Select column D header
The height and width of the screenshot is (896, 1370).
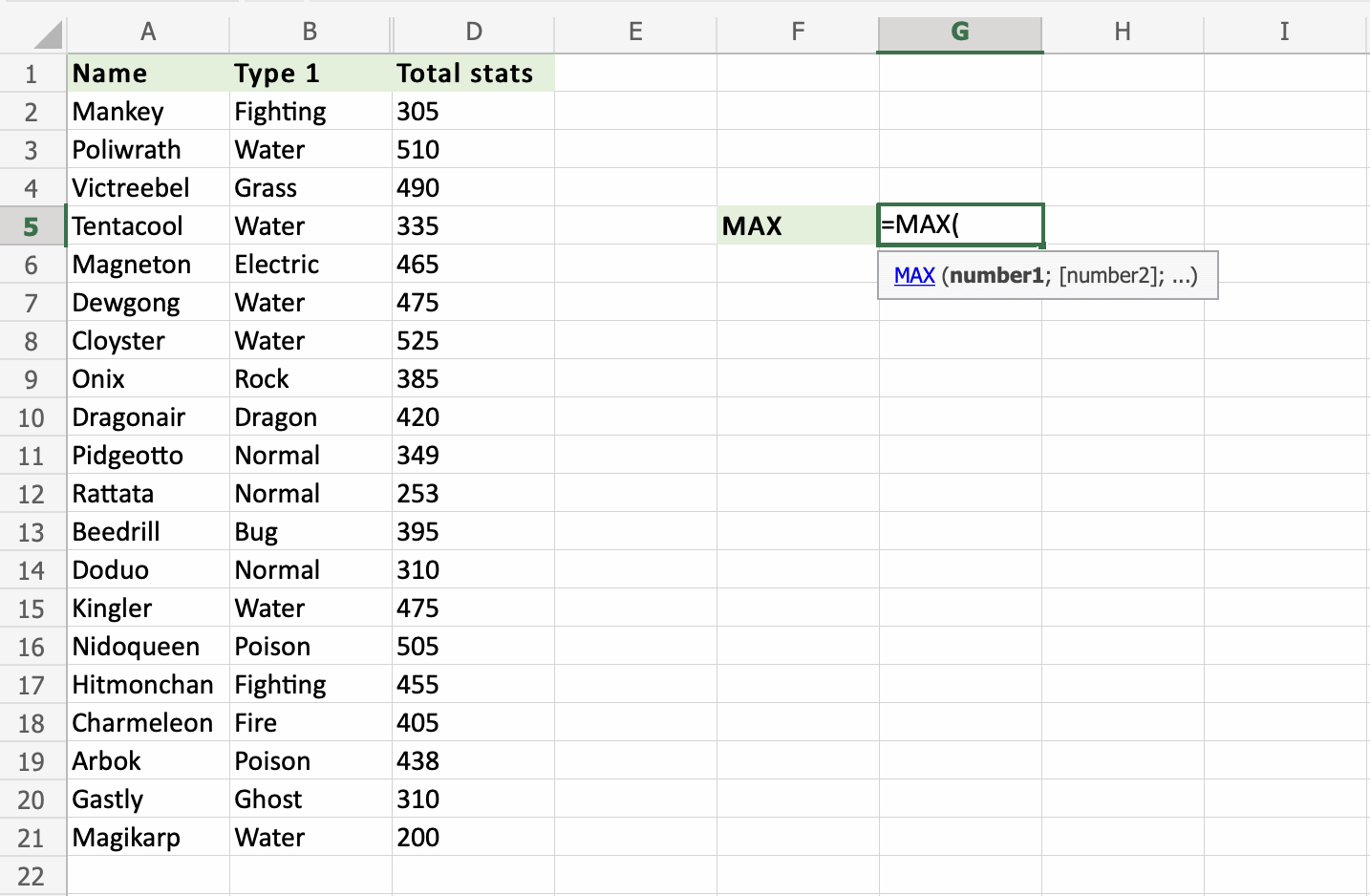(x=473, y=32)
